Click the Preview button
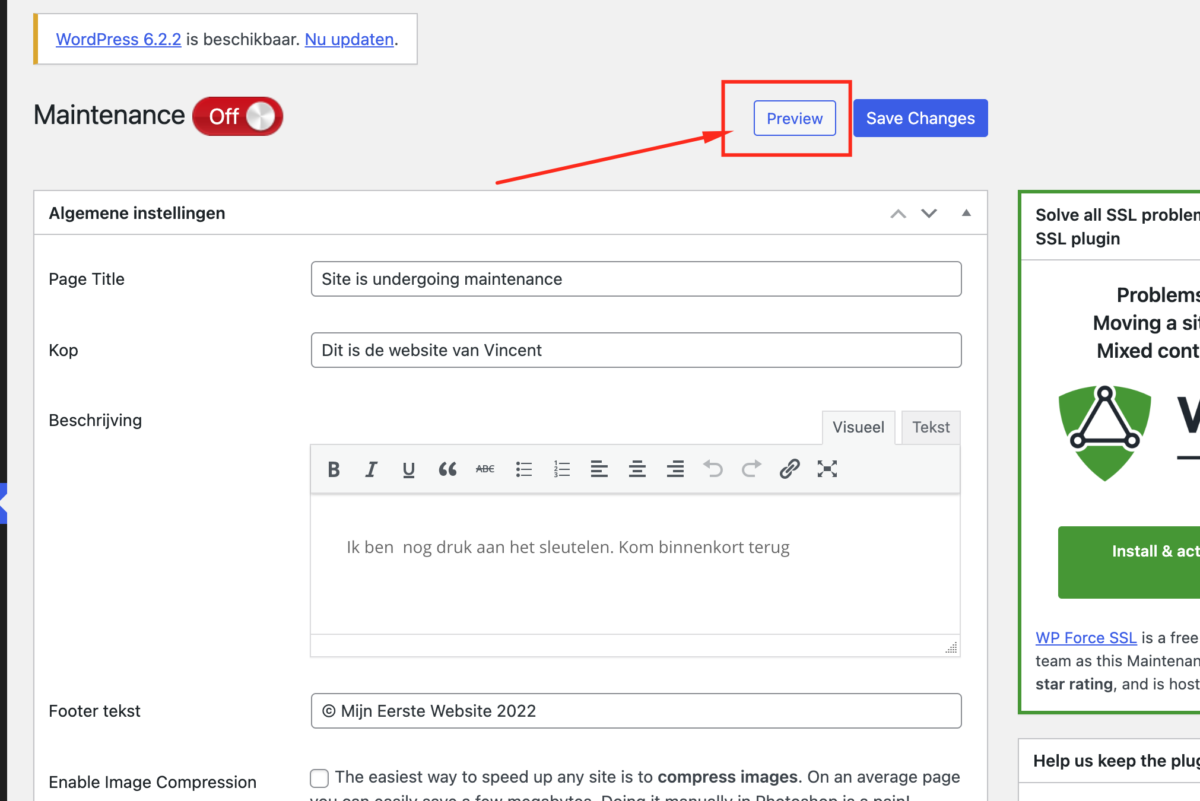This screenshot has height=801, width=1200. (x=794, y=118)
